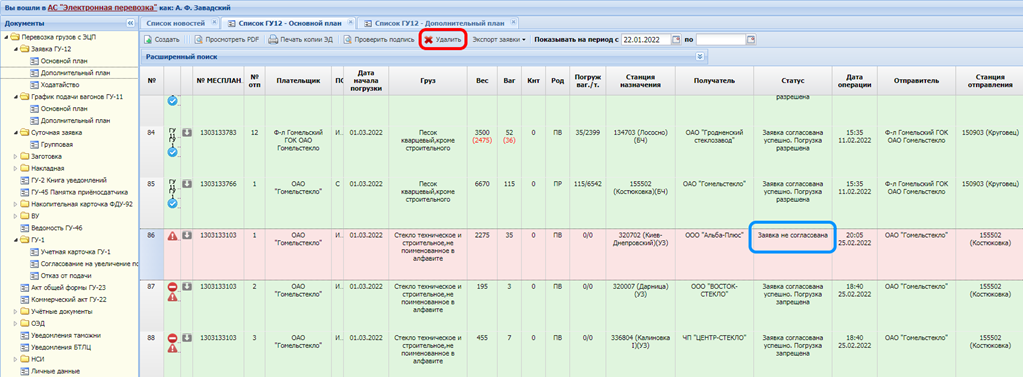Sort by Статус column header
Viewport: 1023px width, 377px height.
(793, 80)
